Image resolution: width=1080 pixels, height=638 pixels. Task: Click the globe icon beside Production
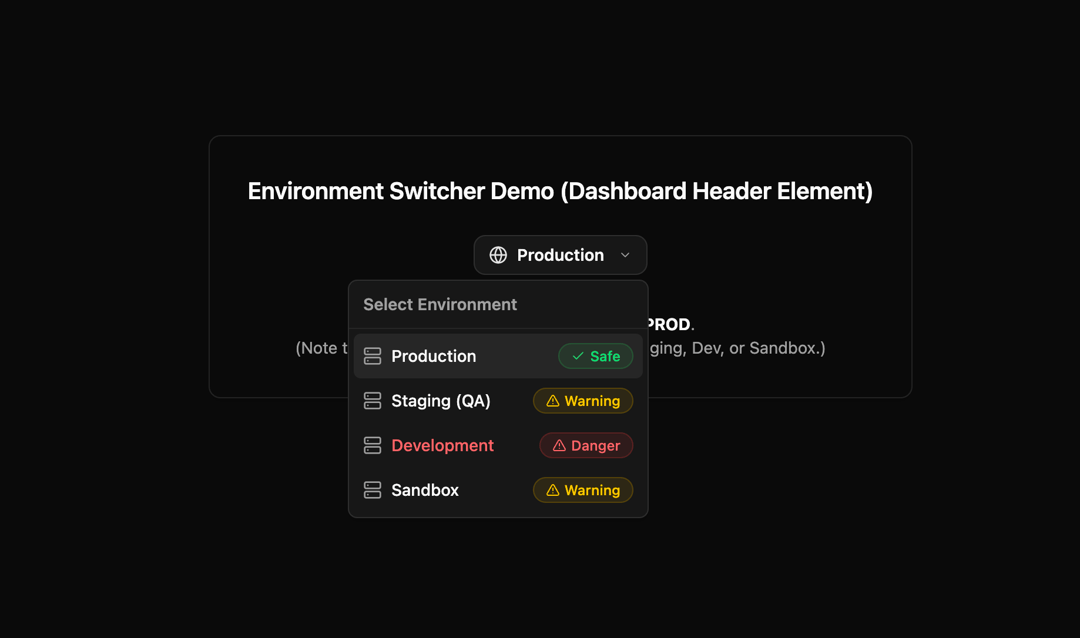tap(498, 255)
